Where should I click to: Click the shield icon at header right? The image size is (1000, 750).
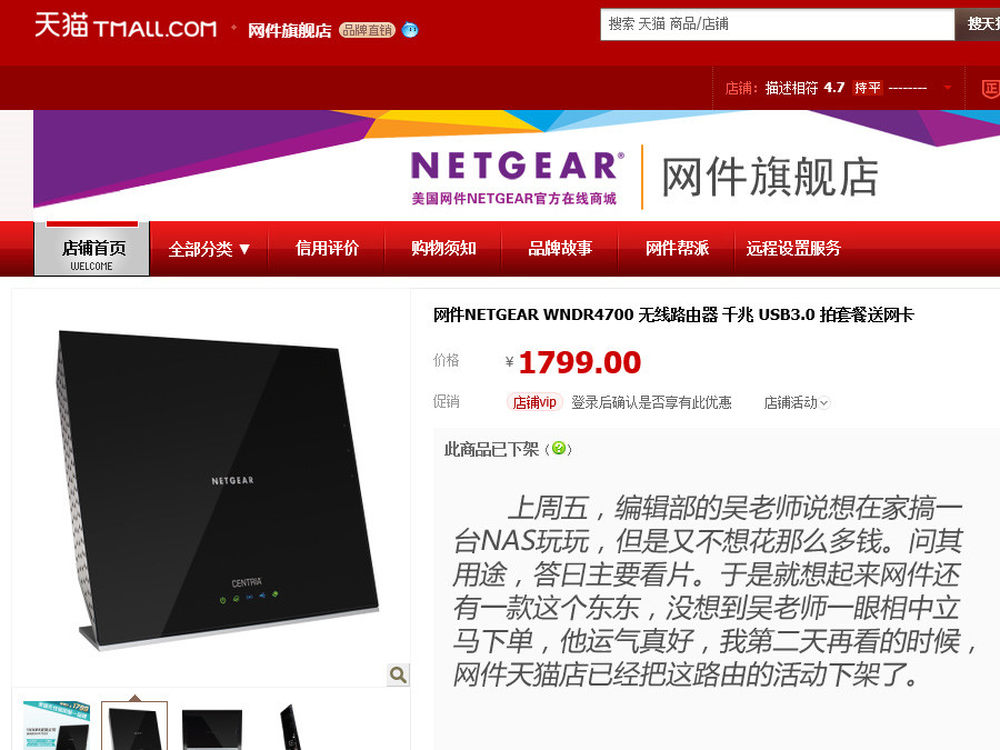990,88
